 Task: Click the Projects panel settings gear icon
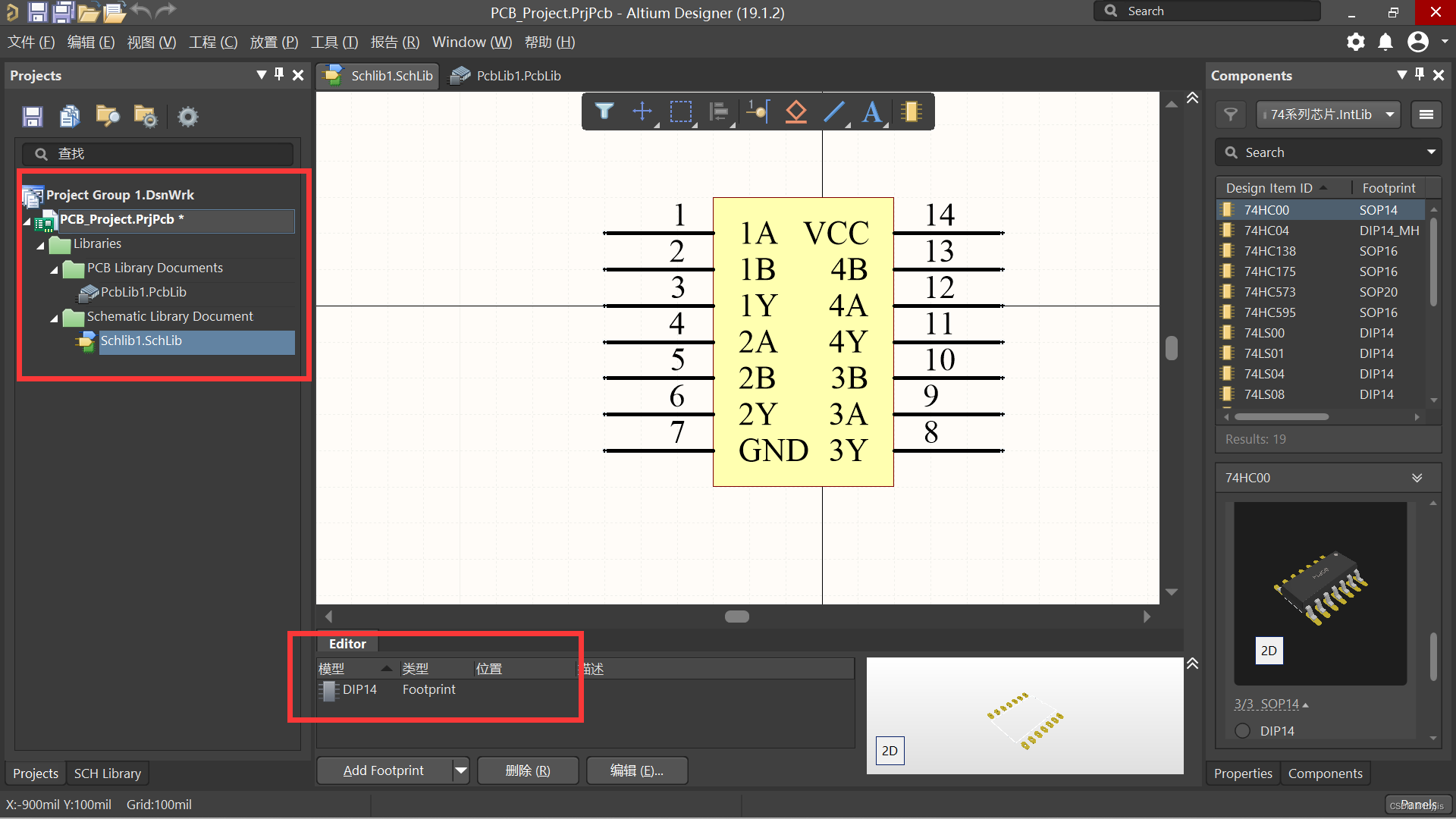click(187, 116)
